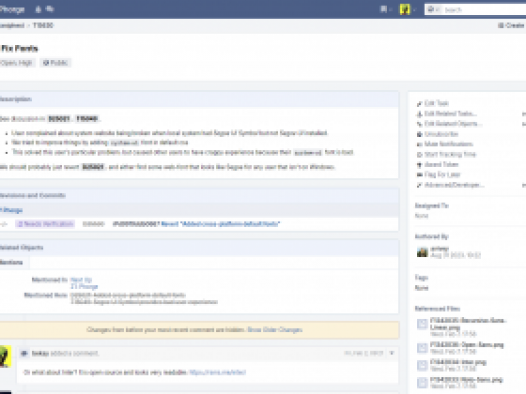Select Start Tracking Time action

[450, 154]
